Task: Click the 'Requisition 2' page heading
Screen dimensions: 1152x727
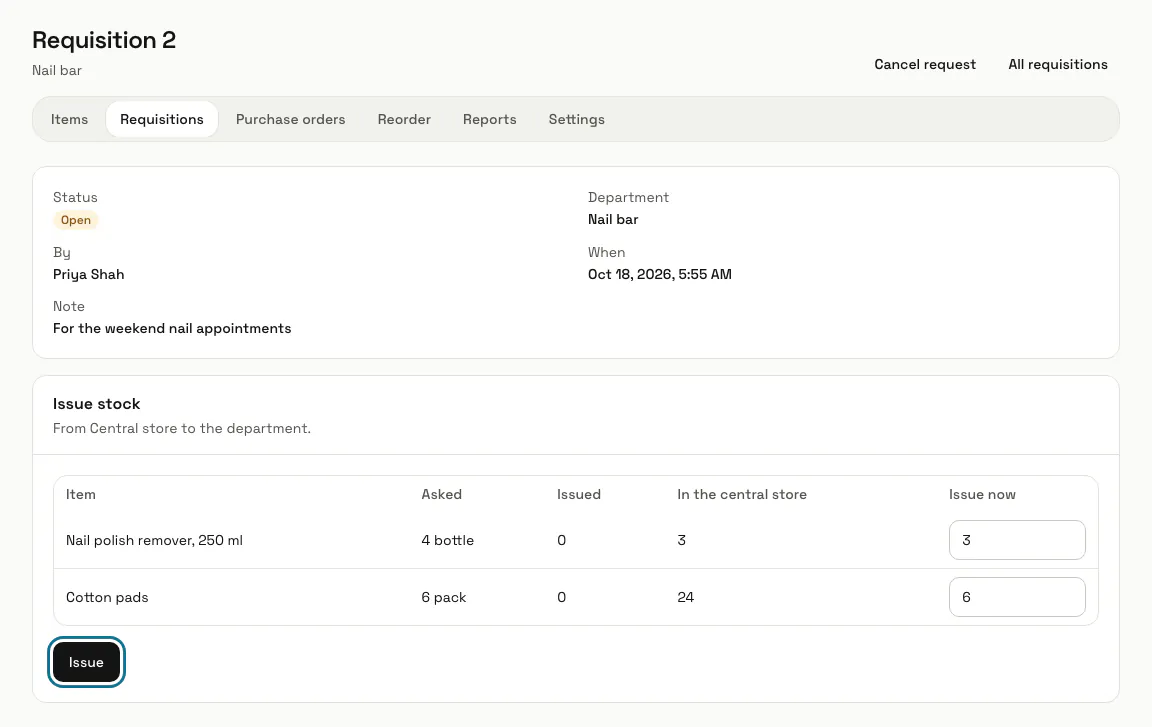Action: (104, 40)
